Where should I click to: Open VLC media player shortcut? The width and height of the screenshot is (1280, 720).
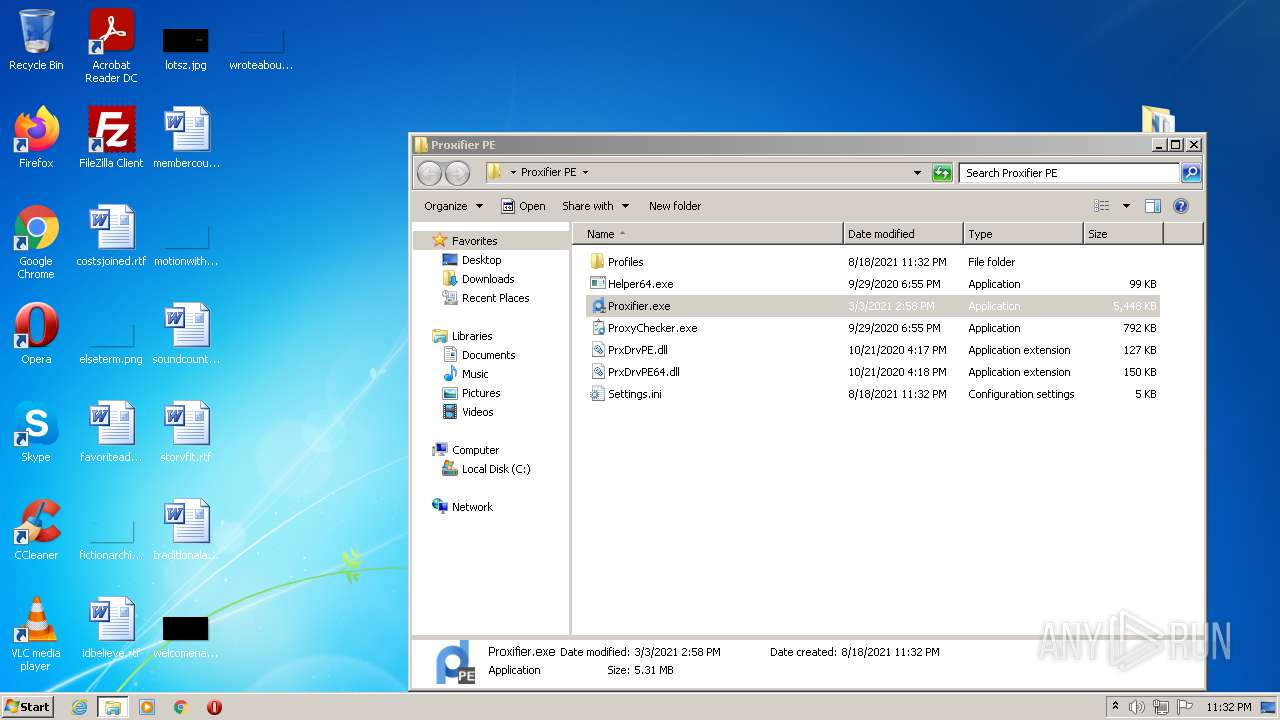[x=36, y=634]
